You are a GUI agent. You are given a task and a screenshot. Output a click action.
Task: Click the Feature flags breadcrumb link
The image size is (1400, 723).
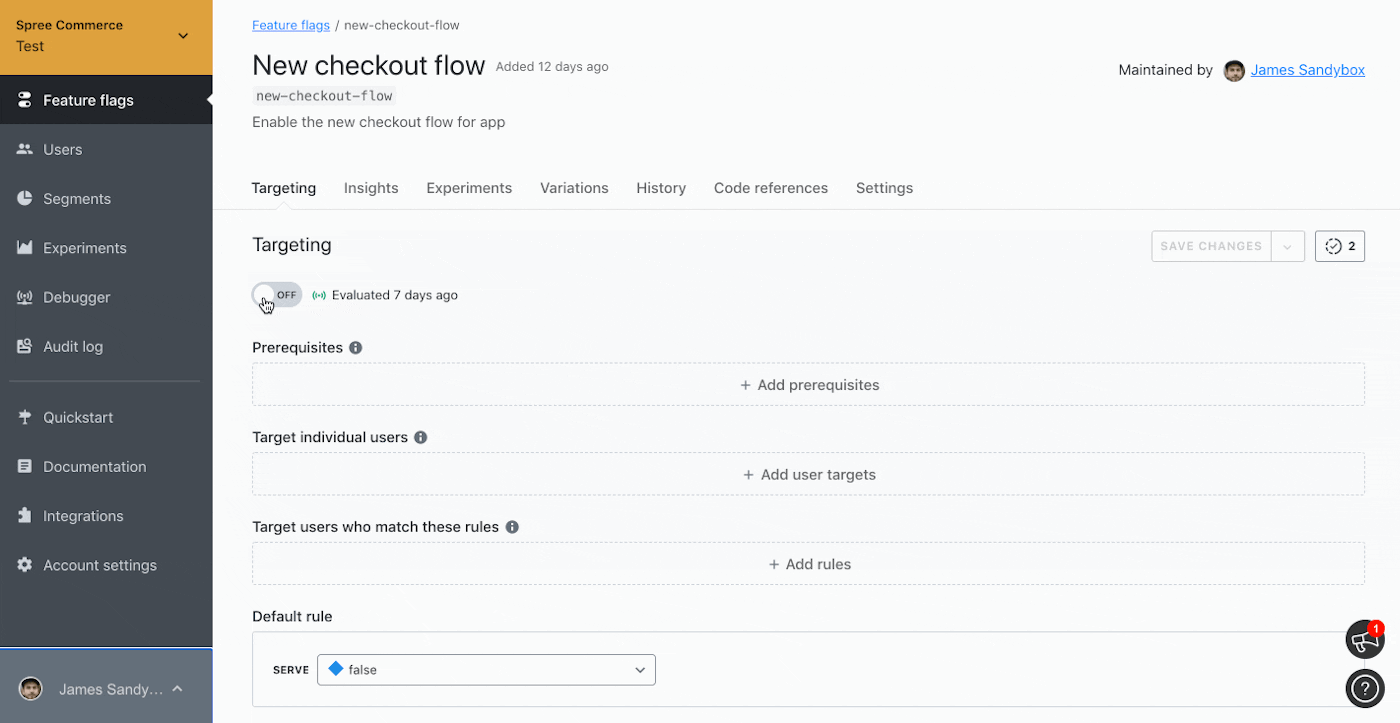click(x=291, y=25)
